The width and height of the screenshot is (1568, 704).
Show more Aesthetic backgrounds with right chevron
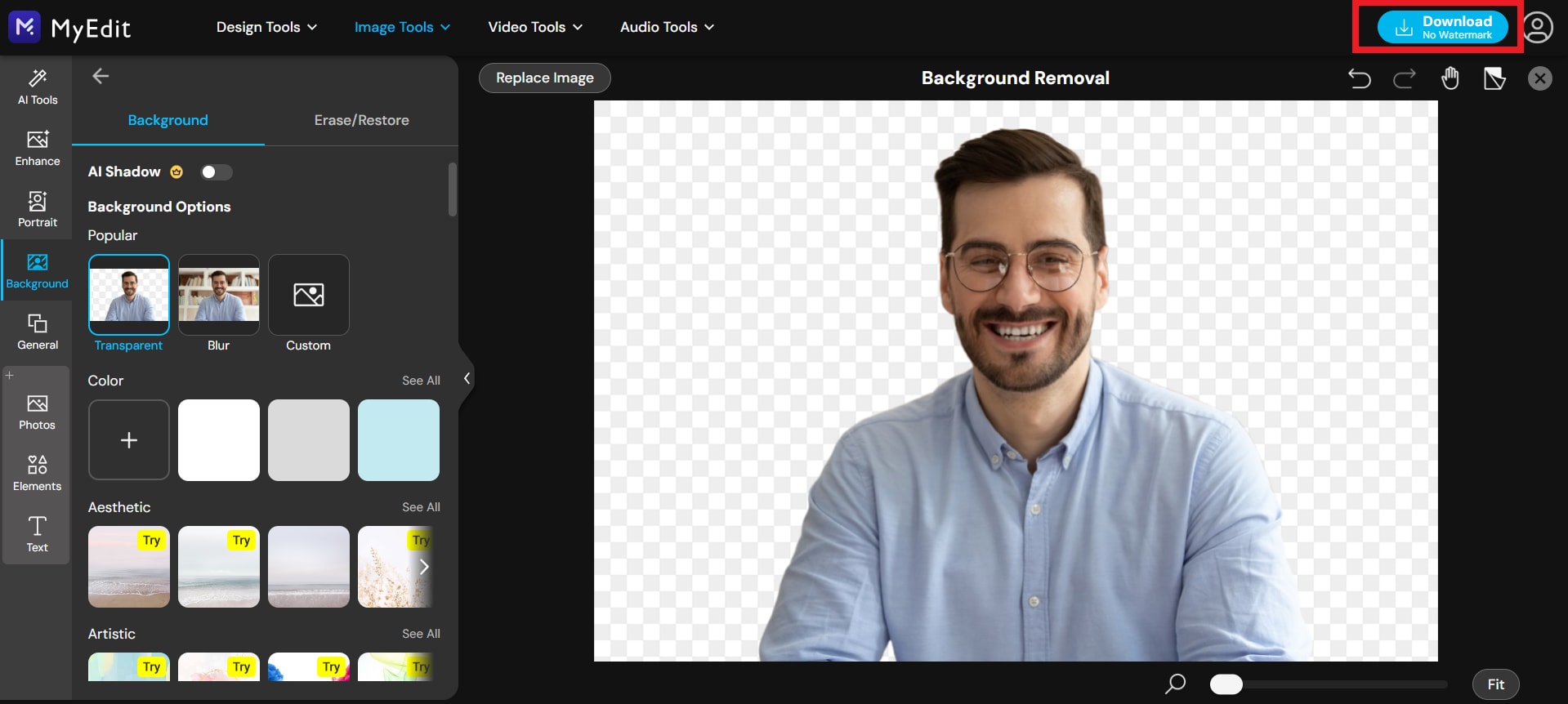click(424, 567)
